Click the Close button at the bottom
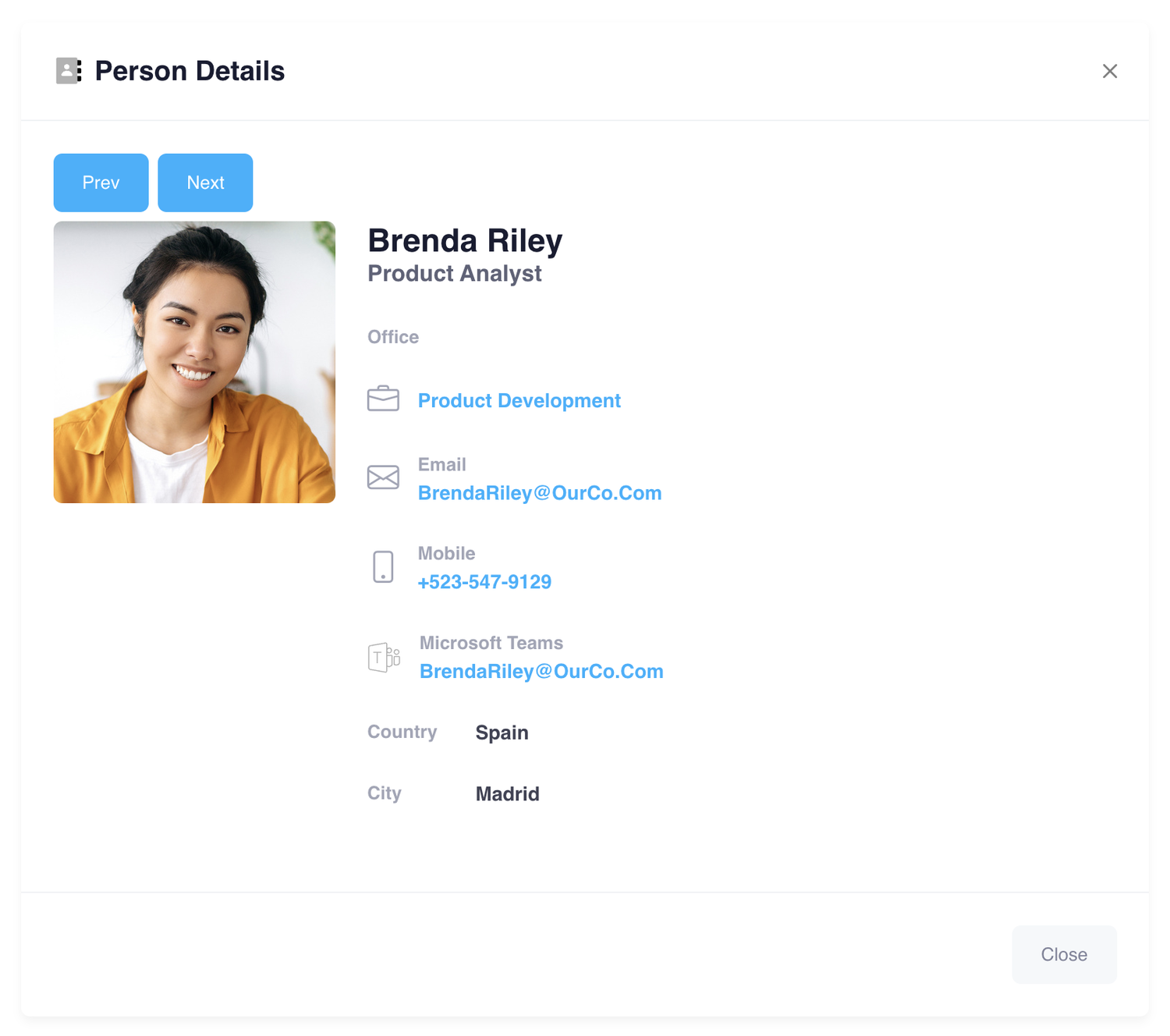Screen dimensions: 1170x1036 coord(1063,954)
